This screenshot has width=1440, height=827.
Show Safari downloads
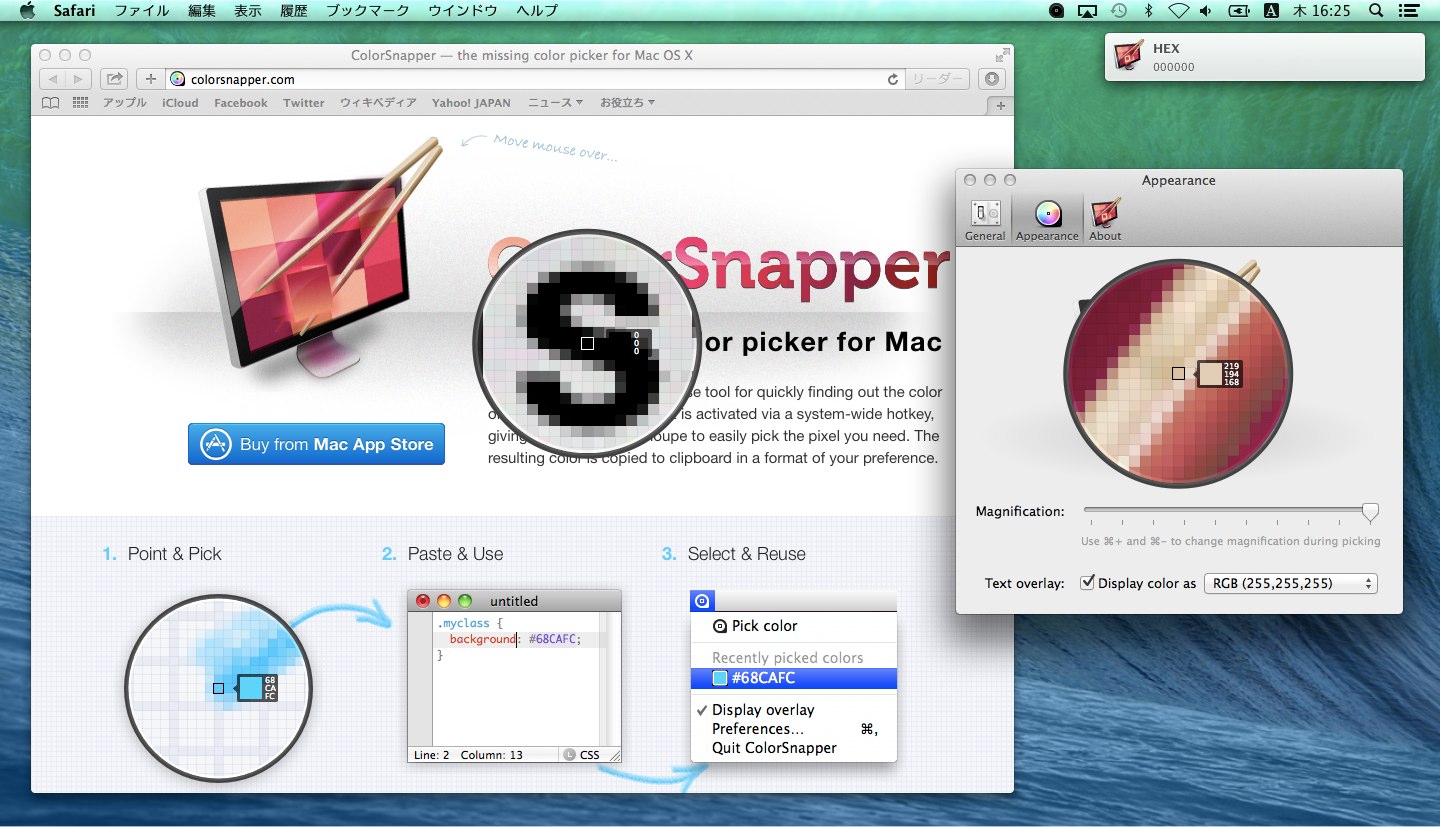click(x=992, y=79)
